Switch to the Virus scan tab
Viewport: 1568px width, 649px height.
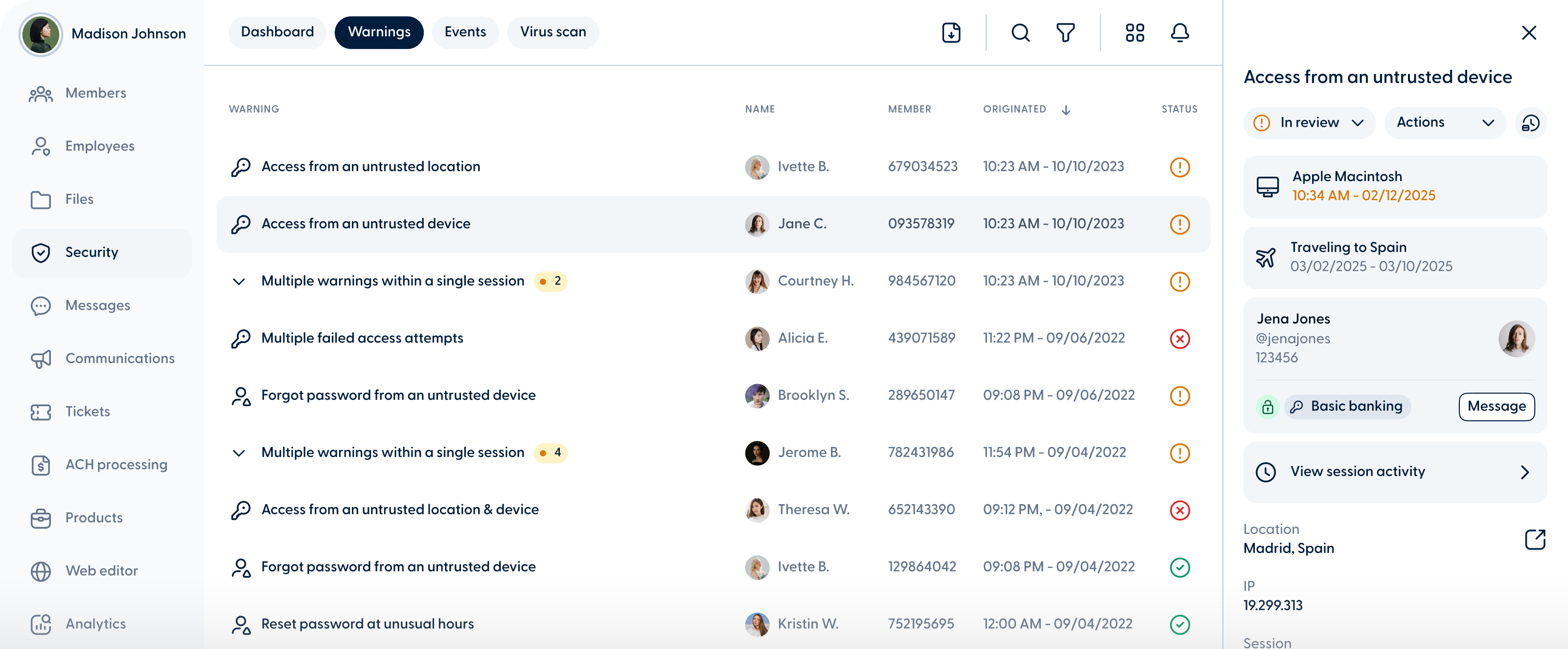point(553,32)
